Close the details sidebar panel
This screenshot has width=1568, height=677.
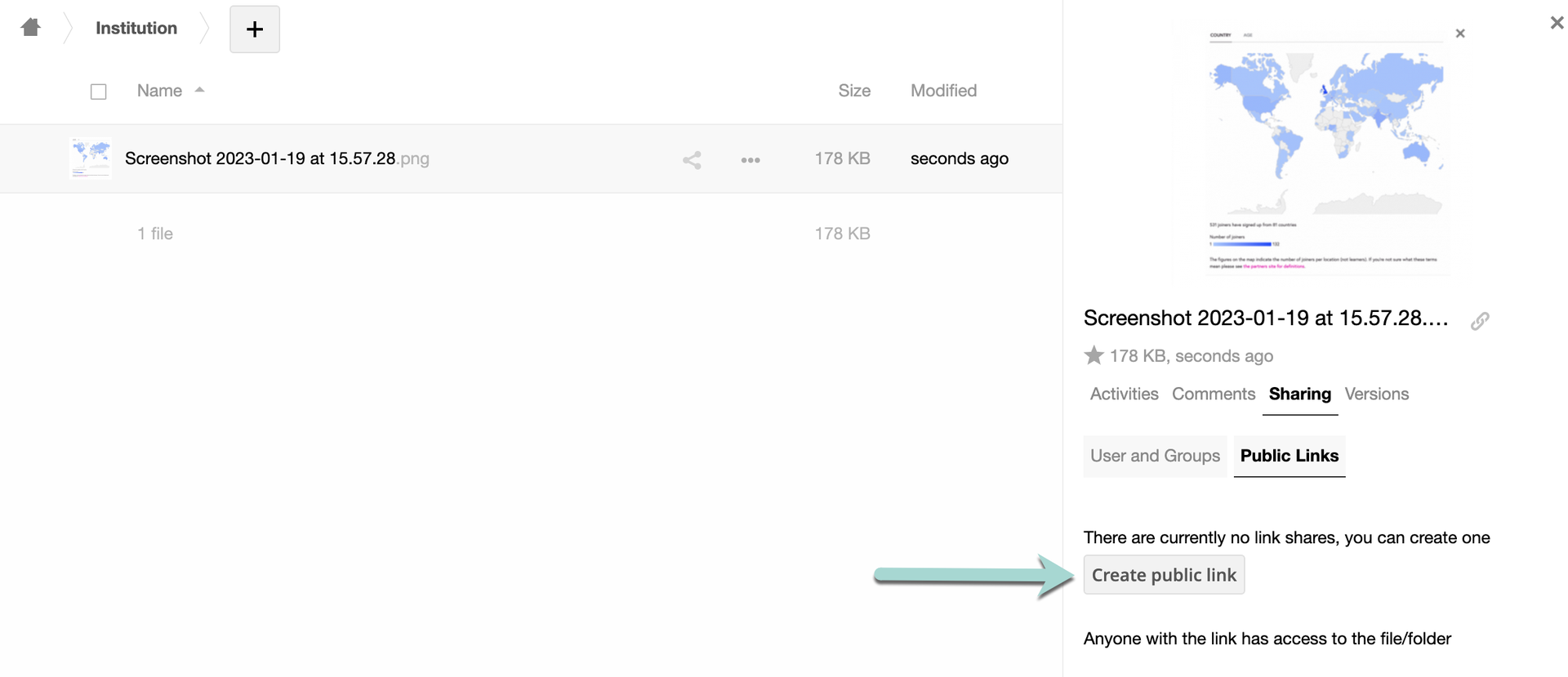pos(1557,23)
